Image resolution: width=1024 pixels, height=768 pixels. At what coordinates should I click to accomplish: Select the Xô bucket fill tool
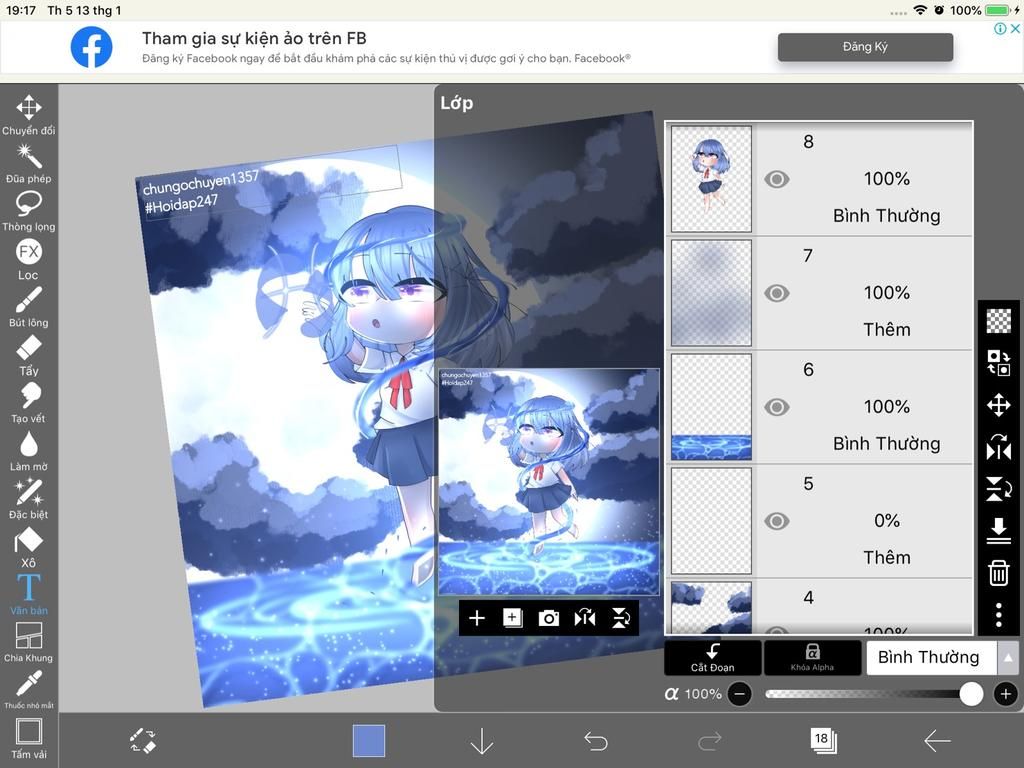[x=29, y=547]
